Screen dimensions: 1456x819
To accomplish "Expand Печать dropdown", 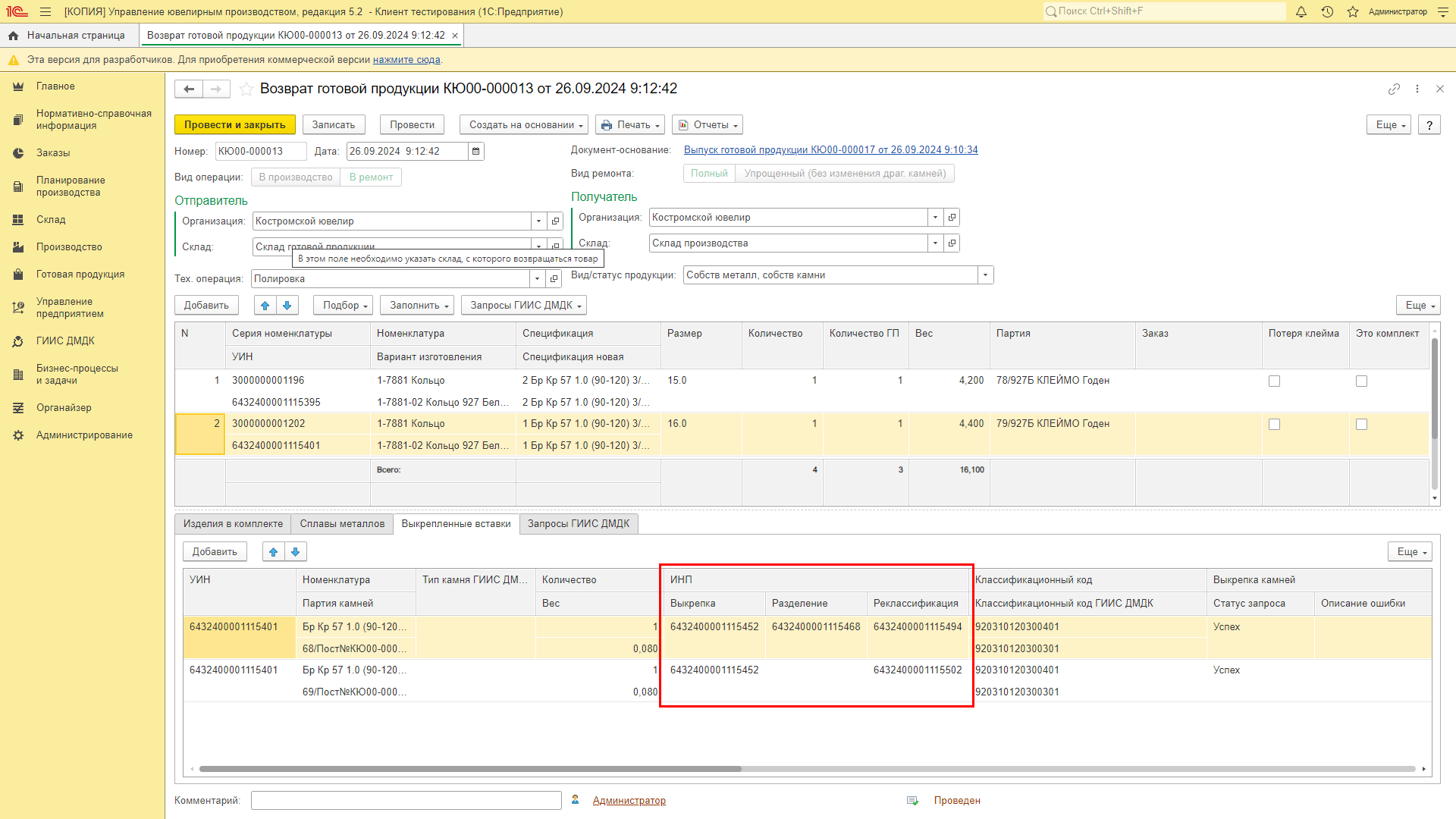I will 631,125.
